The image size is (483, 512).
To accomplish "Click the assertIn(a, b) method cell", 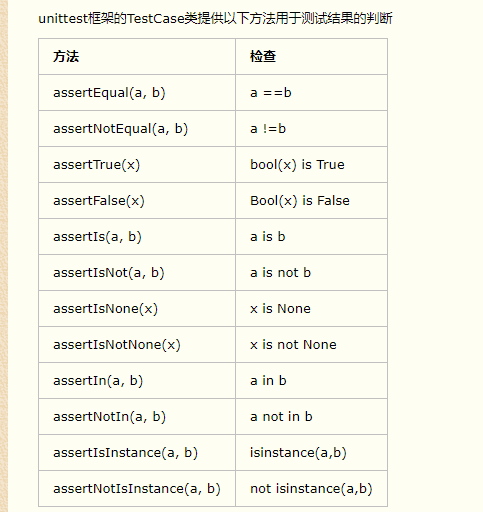I will [137, 381].
